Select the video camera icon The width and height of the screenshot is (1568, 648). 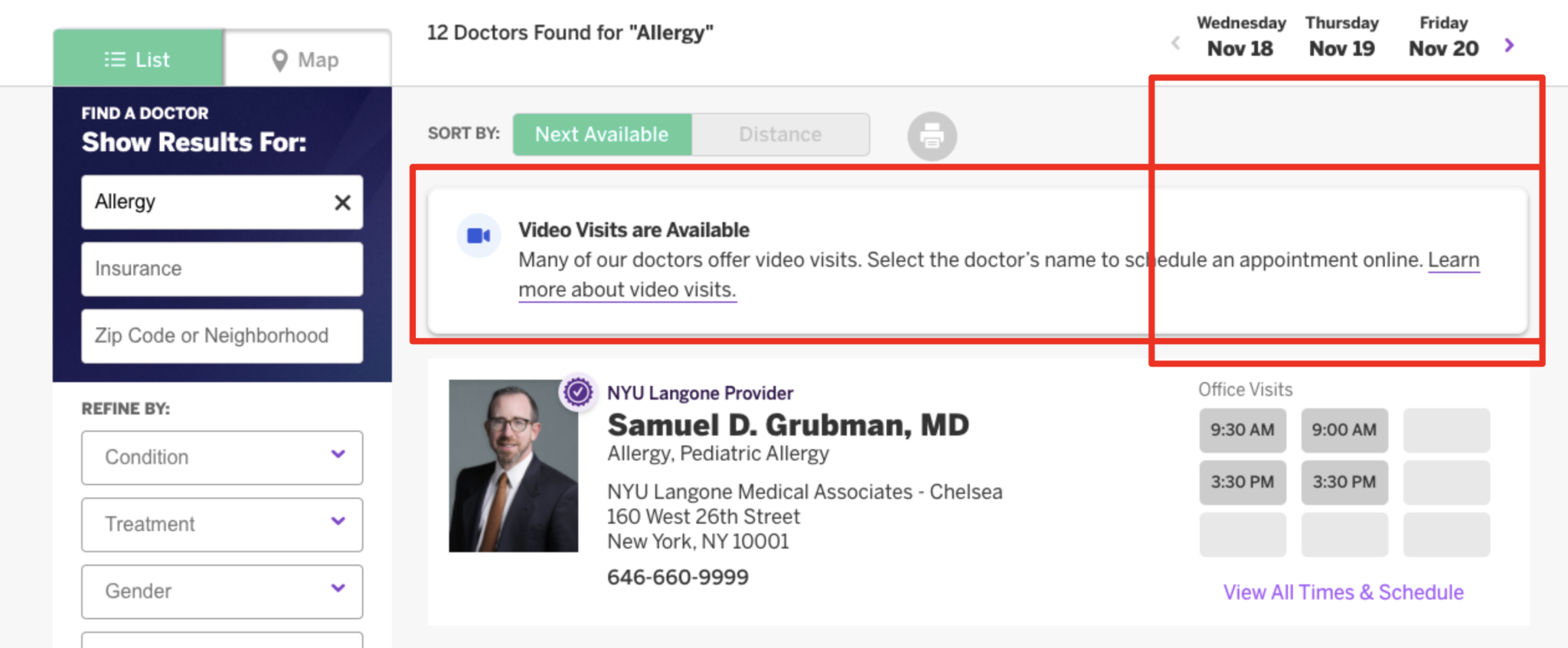click(x=478, y=235)
